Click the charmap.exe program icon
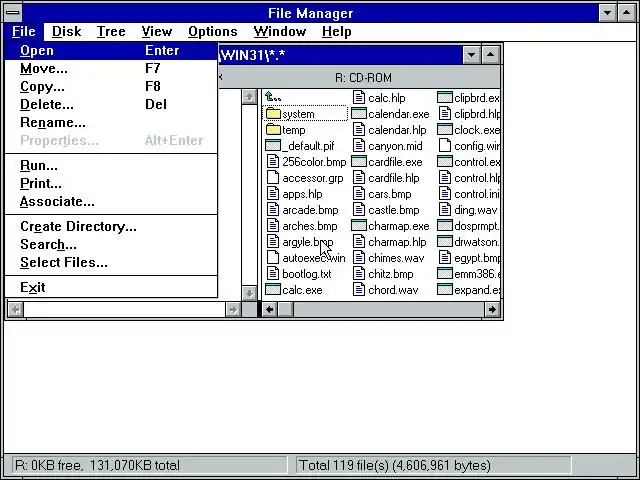640x480 pixels. [x=359, y=226]
